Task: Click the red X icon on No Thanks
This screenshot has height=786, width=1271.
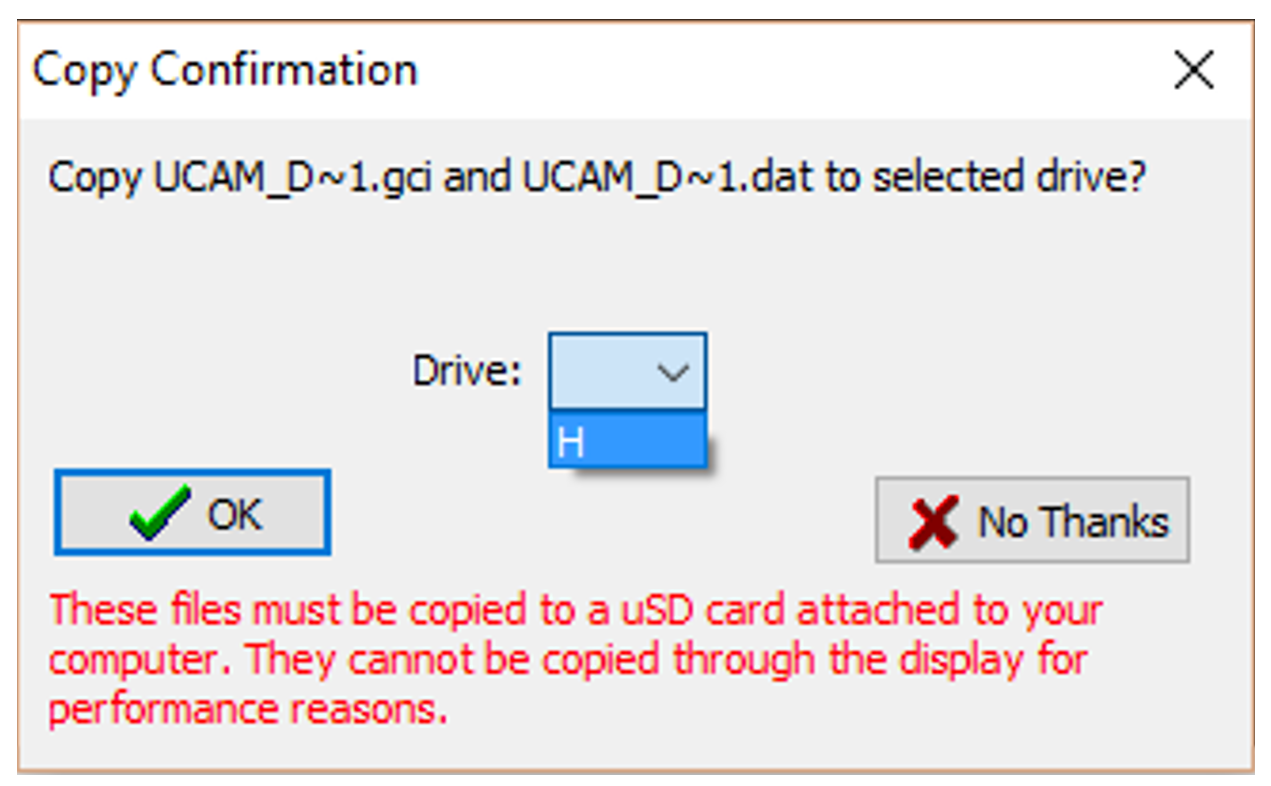Action: click(933, 522)
